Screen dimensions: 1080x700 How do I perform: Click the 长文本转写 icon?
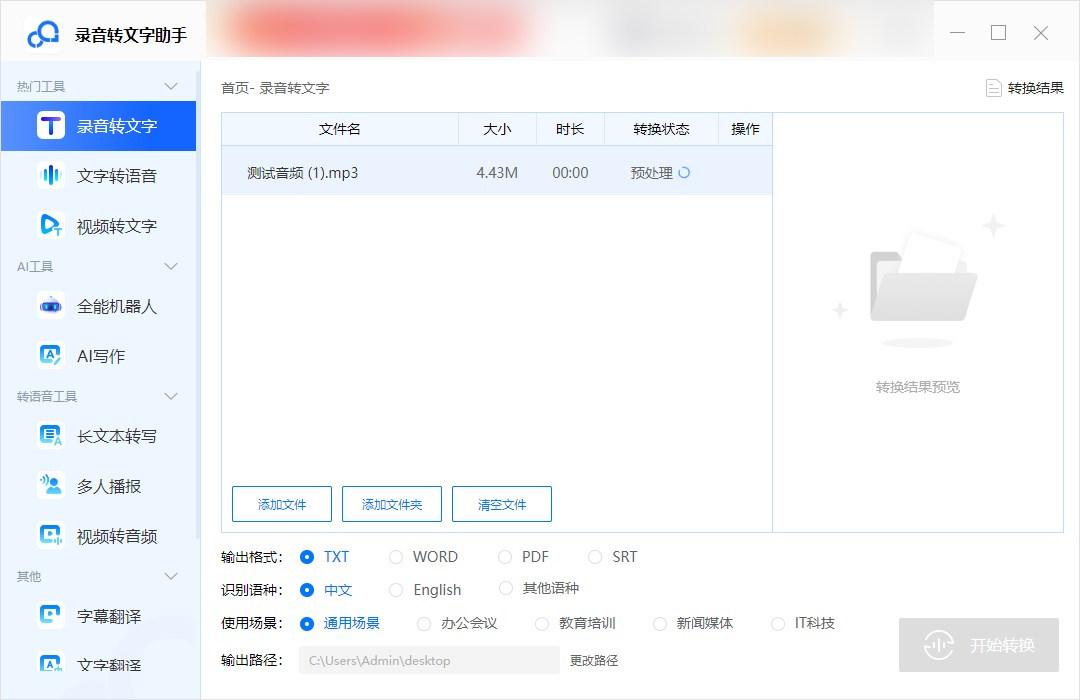click(x=50, y=435)
